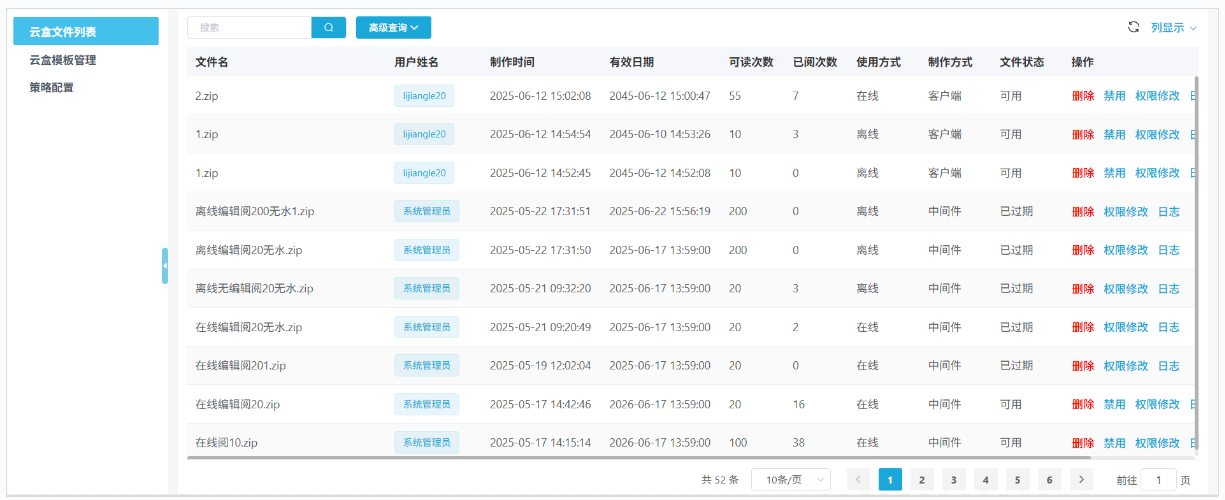This screenshot has width=1225, height=500.
Task: Click the 前往 page number input box
Action: 1158,480
